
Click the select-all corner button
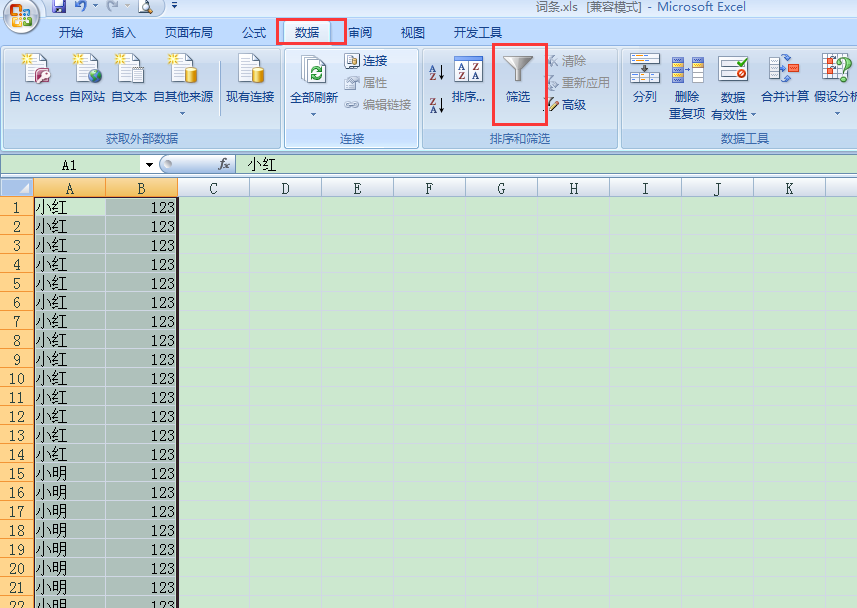(x=17, y=188)
